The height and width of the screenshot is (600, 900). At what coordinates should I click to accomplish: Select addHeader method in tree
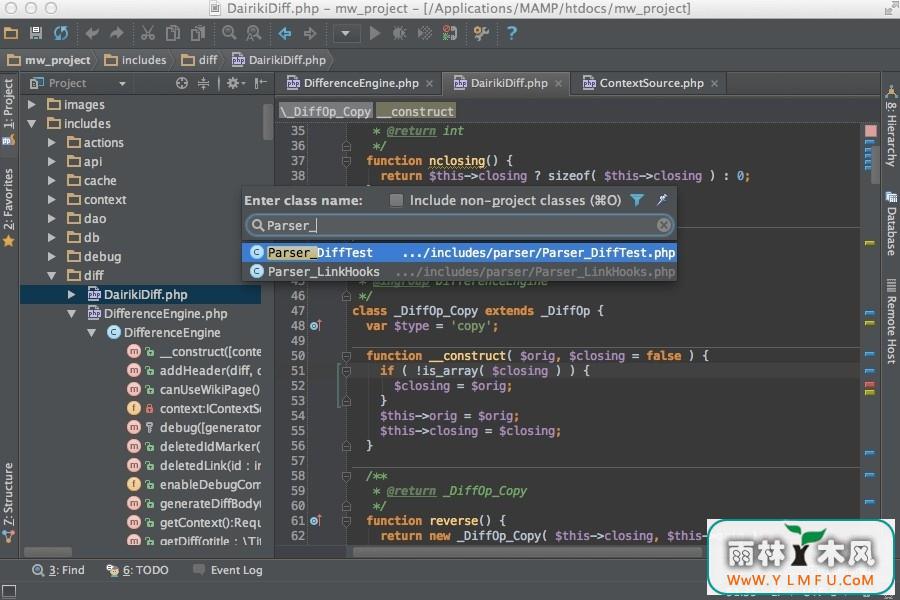195,370
